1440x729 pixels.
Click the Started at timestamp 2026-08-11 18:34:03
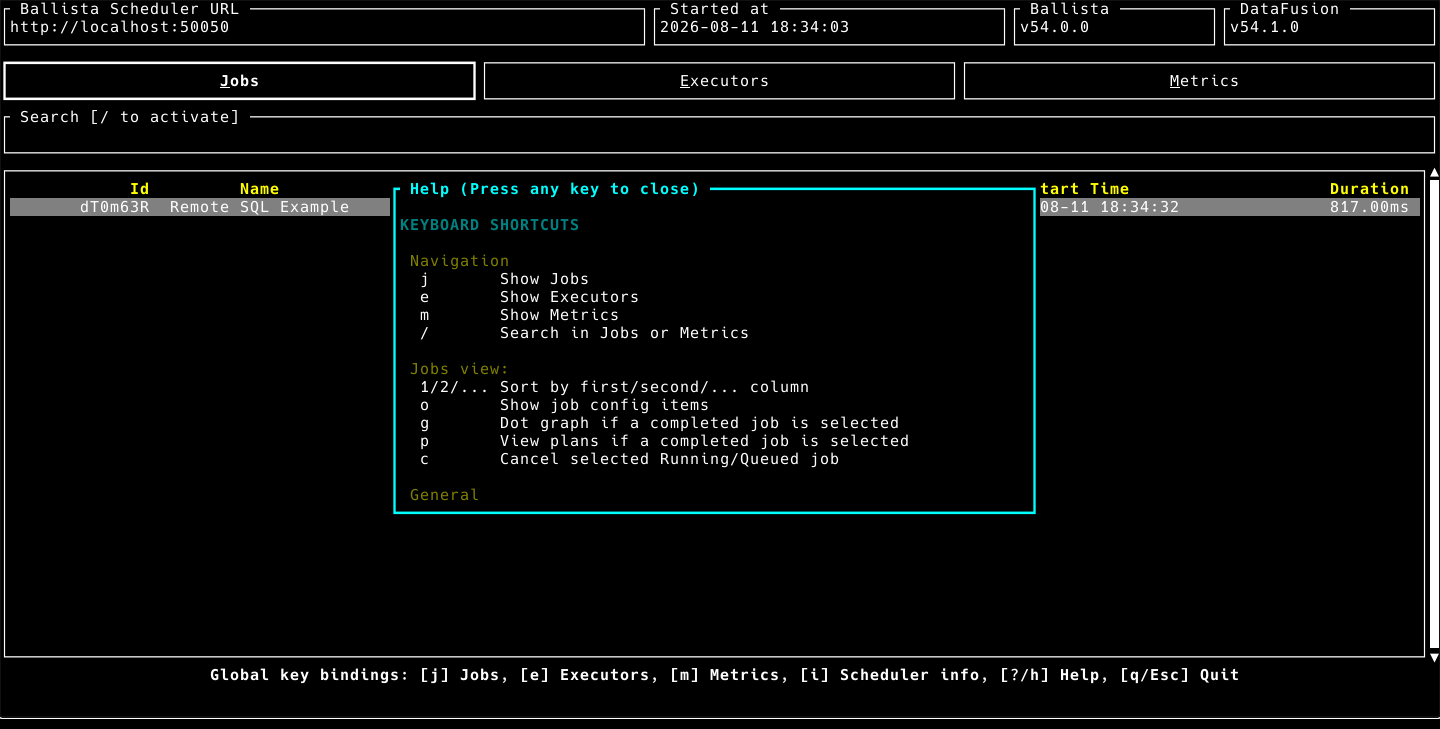(x=755, y=27)
